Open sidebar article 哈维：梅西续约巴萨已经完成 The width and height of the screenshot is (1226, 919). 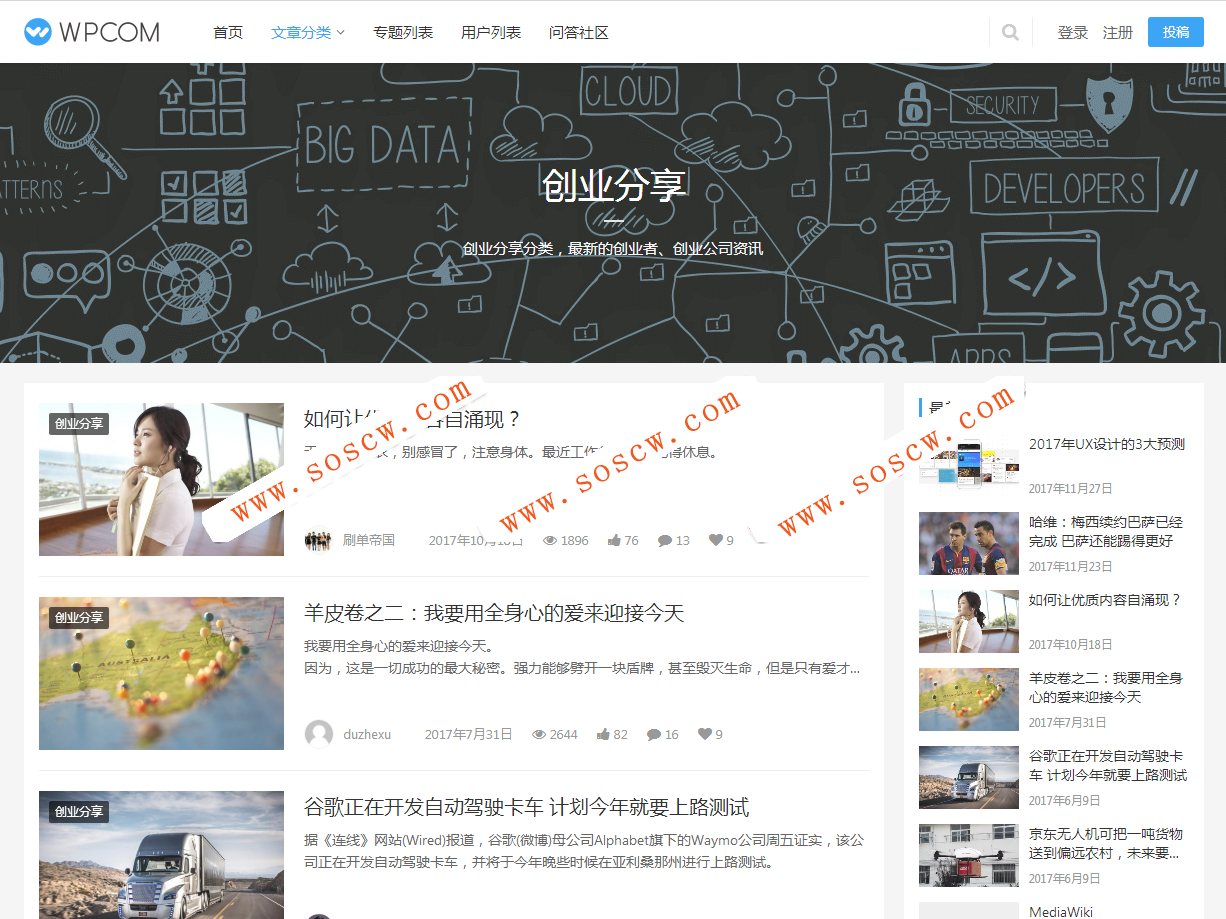click(1106, 531)
